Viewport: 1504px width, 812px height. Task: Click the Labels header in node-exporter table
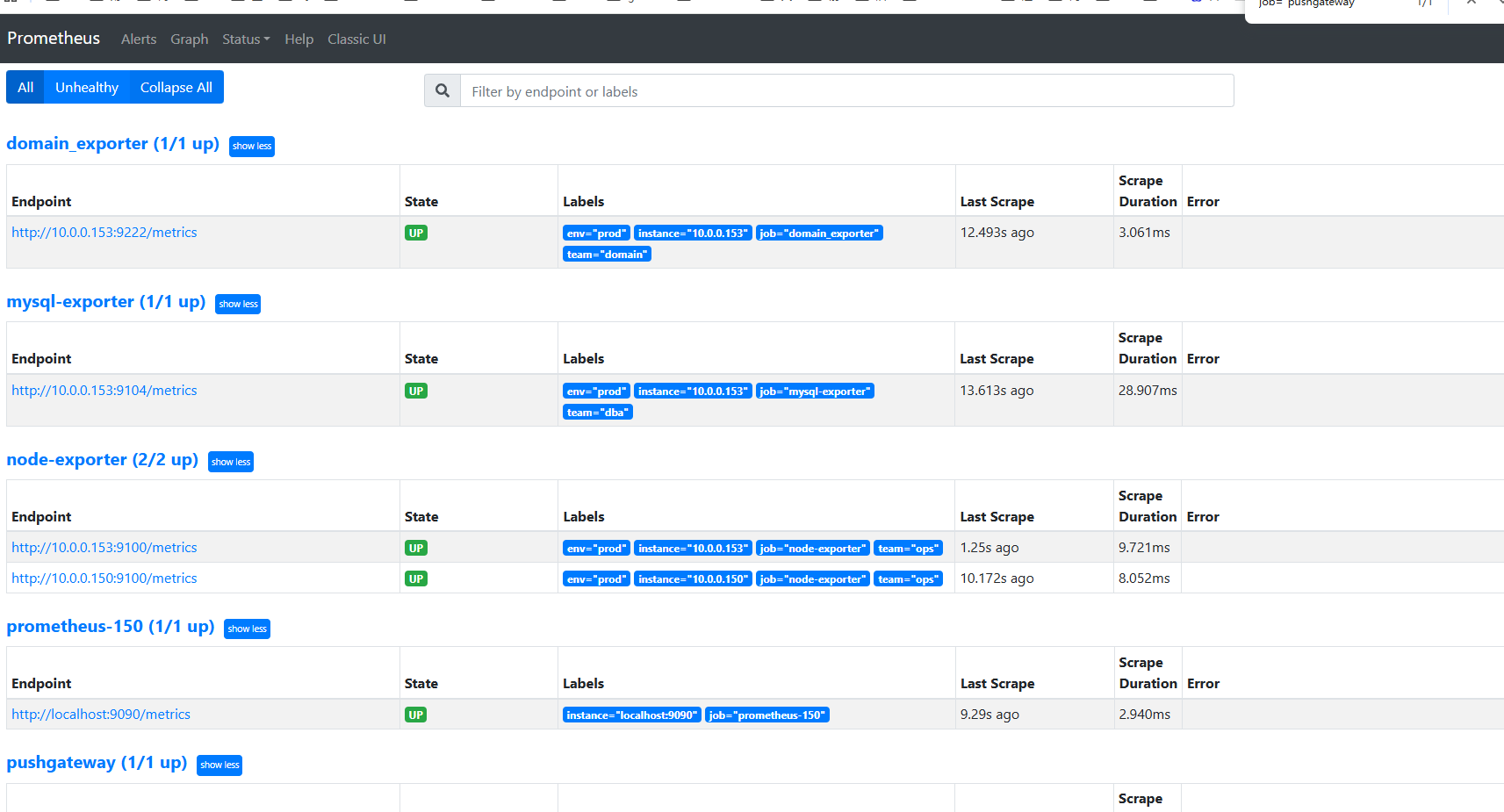584,516
